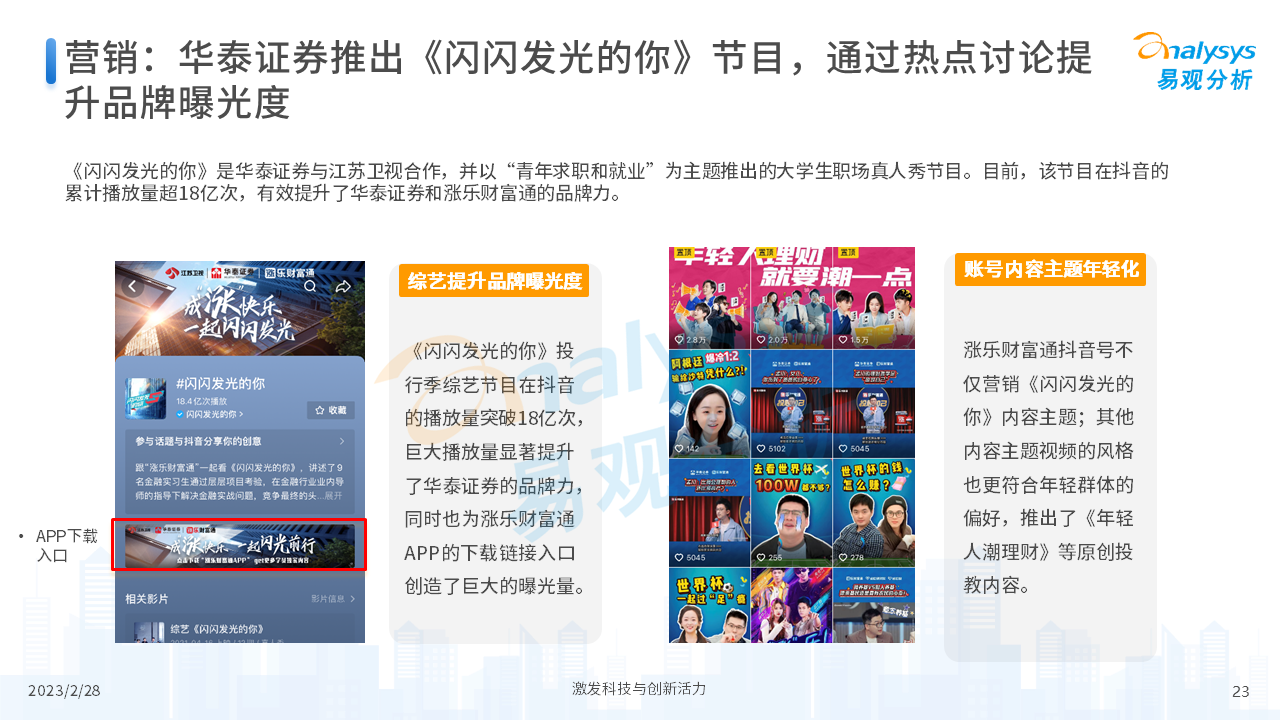This screenshot has height=720, width=1280.
Task: Open search via the magnifier icon
Action: [311, 287]
